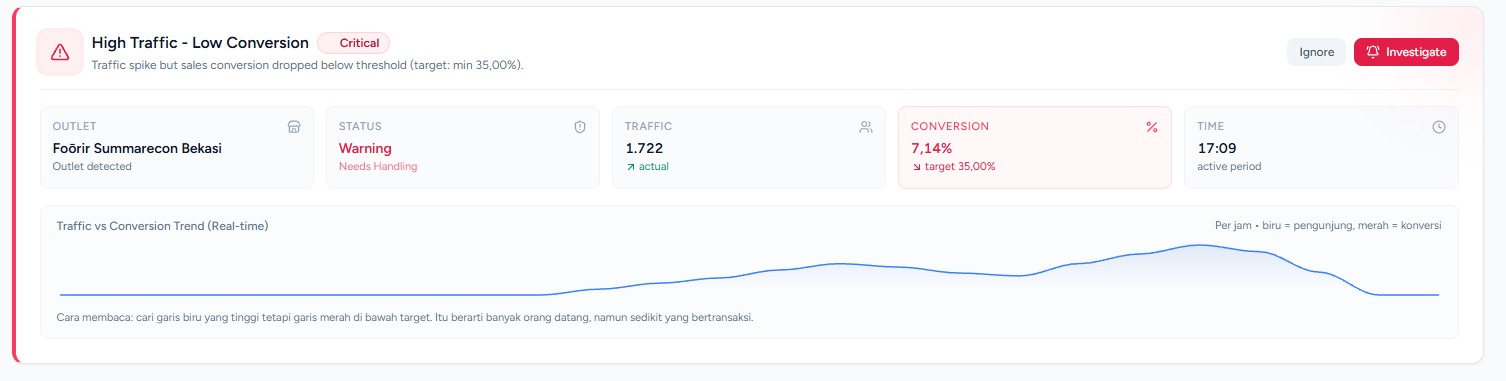Image resolution: width=1506 pixels, height=381 pixels.
Task: Click the green up-arrow next to actual
Action: (631, 167)
